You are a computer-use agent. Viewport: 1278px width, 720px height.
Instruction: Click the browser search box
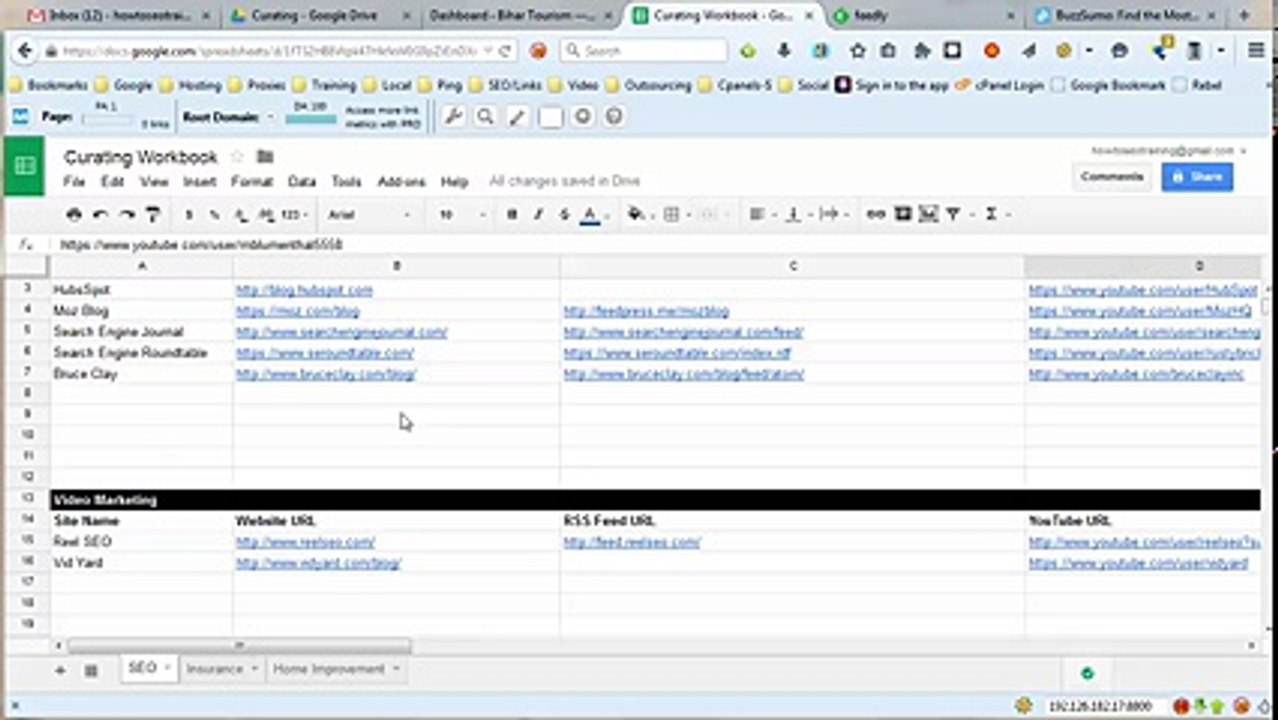(643, 50)
